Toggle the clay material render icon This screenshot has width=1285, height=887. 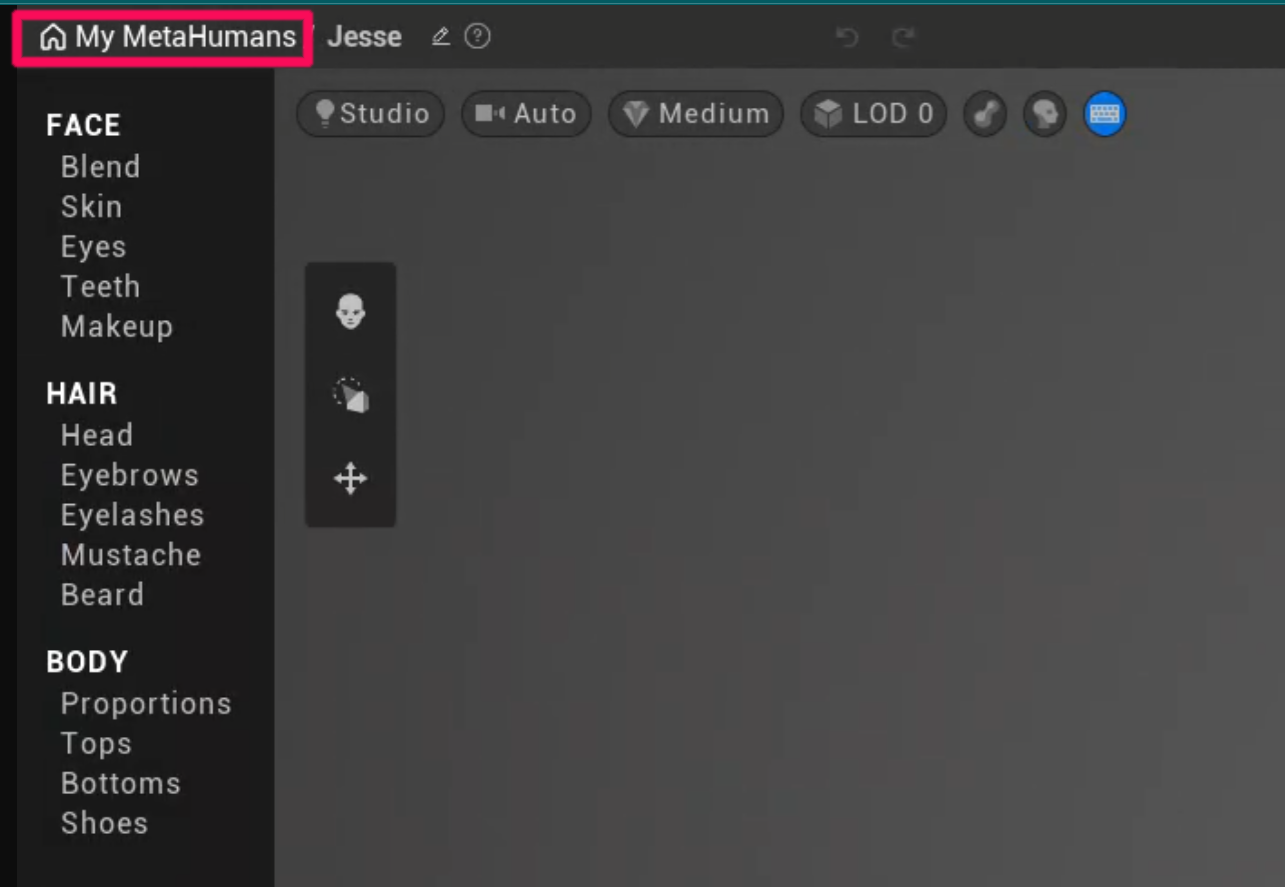coord(984,114)
